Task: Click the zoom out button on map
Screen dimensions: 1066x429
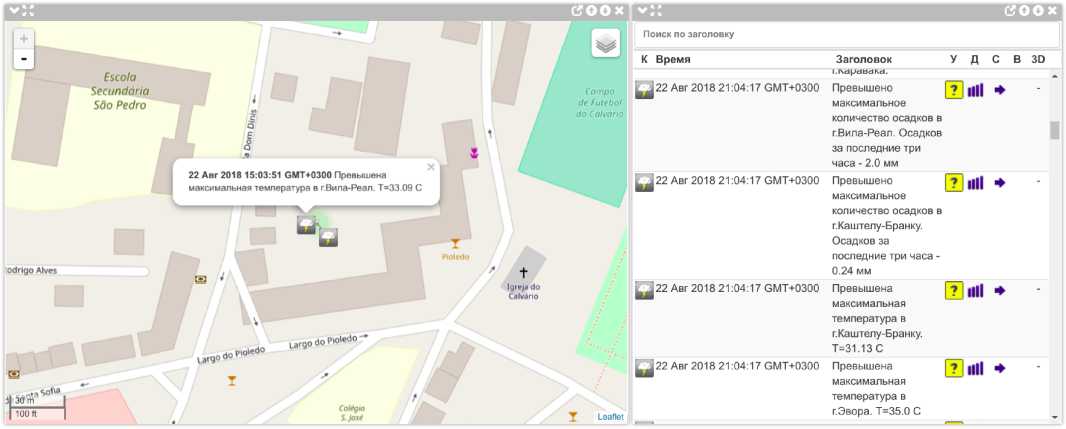Action: [24, 59]
